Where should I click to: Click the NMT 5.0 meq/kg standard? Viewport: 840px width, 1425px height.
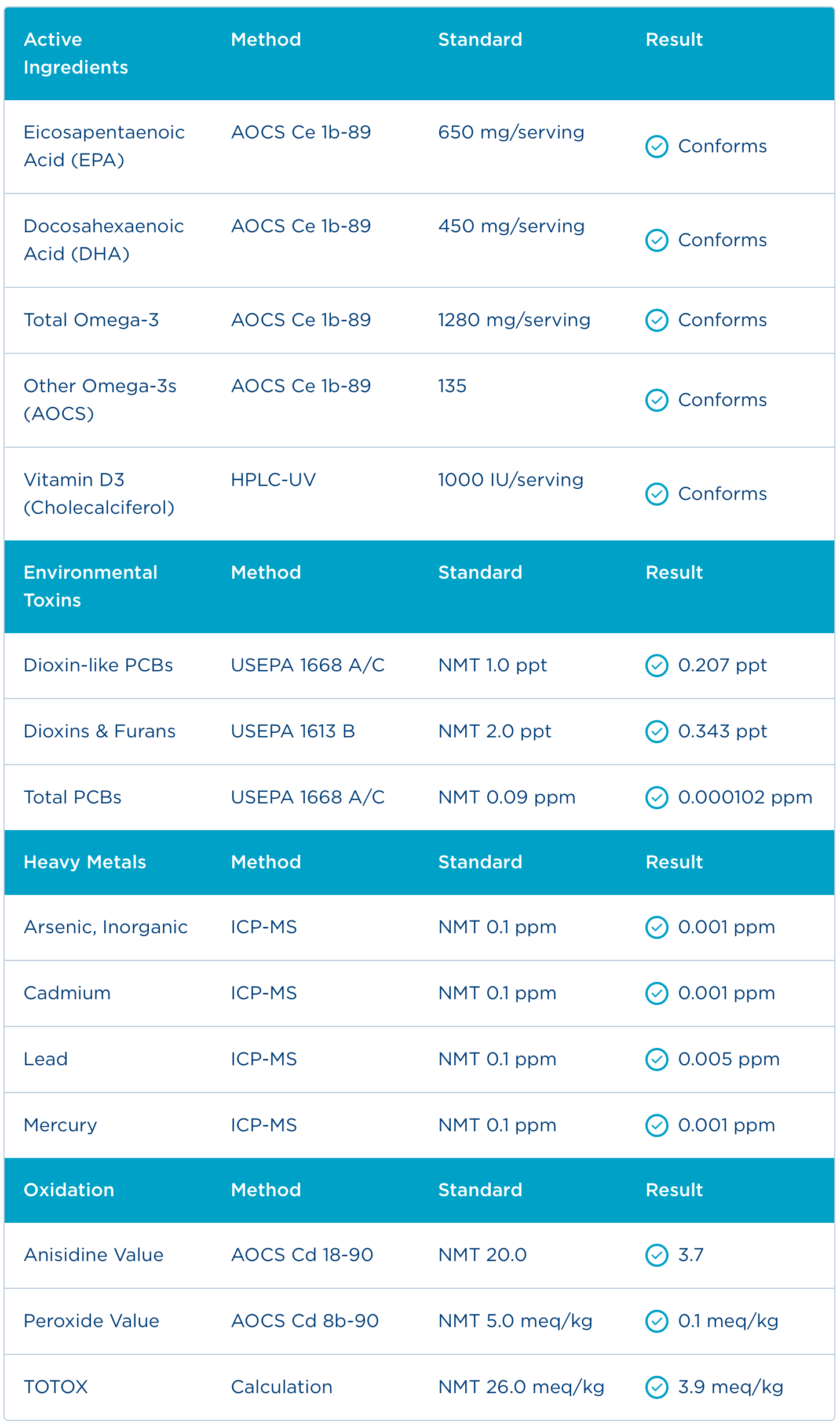coord(516,1321)
